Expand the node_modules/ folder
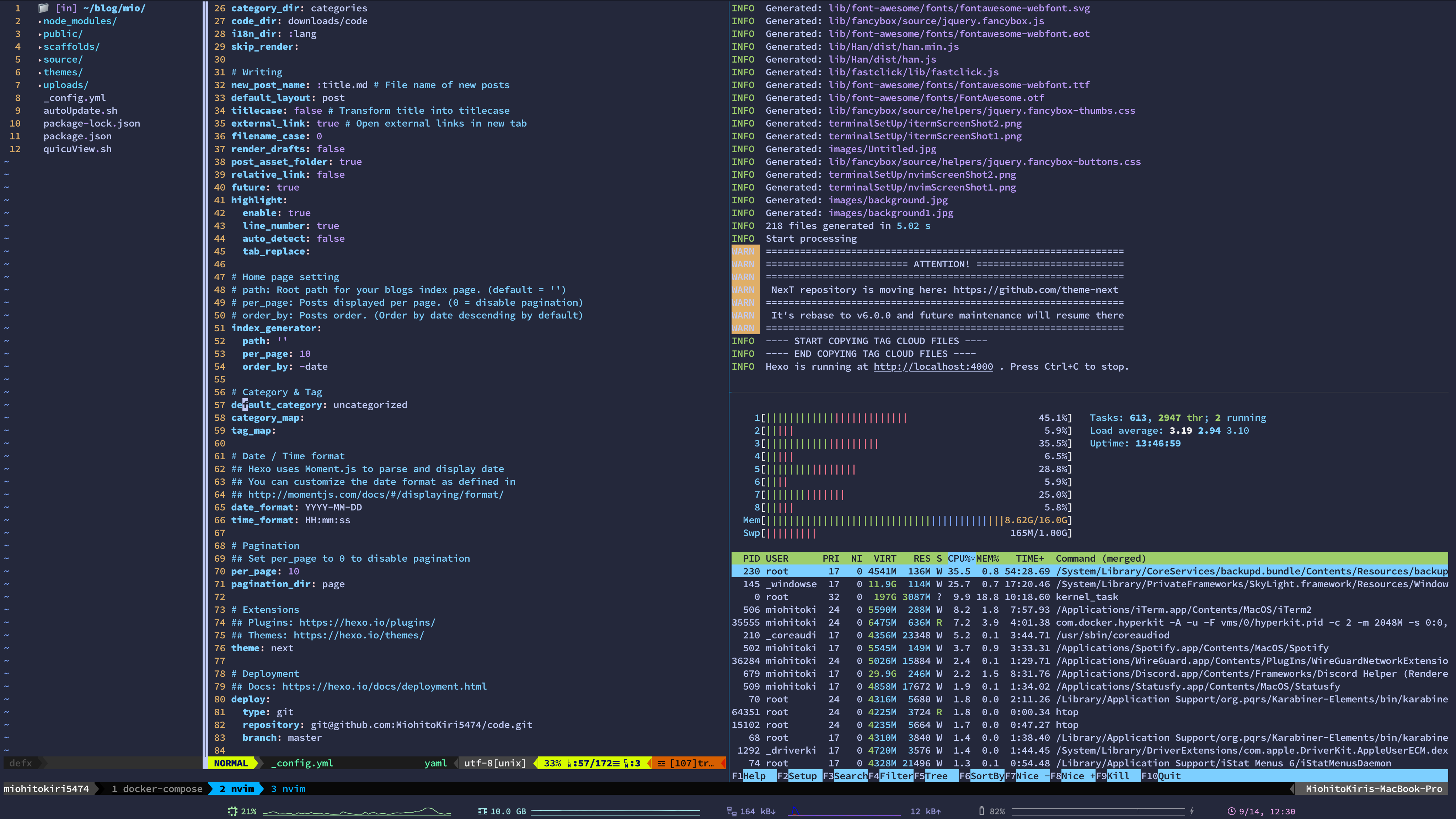This screenshot has height=819, width=1456. [x=79, y=21]
